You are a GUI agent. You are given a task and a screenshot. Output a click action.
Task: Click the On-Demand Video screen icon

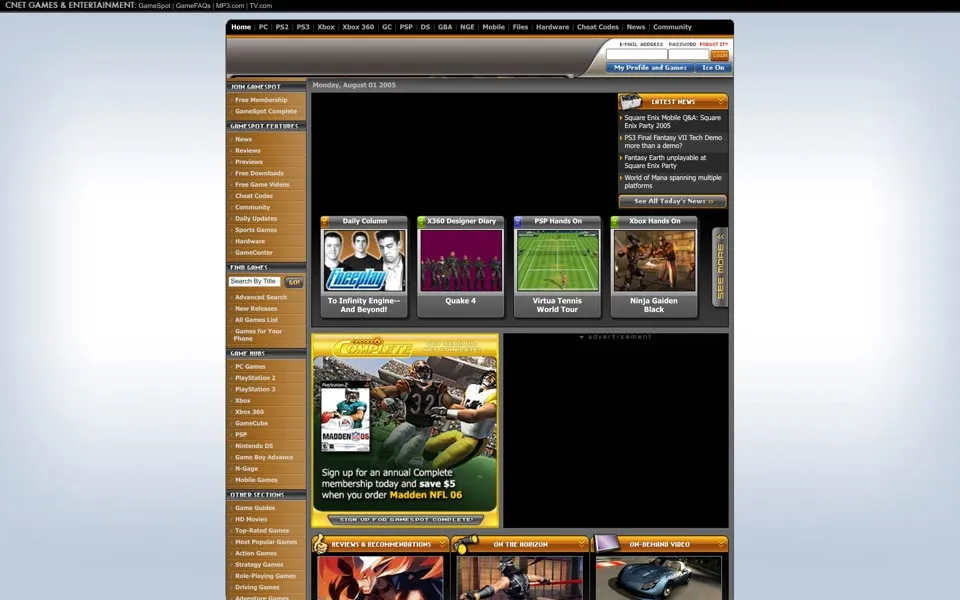(x=607, y=543)
